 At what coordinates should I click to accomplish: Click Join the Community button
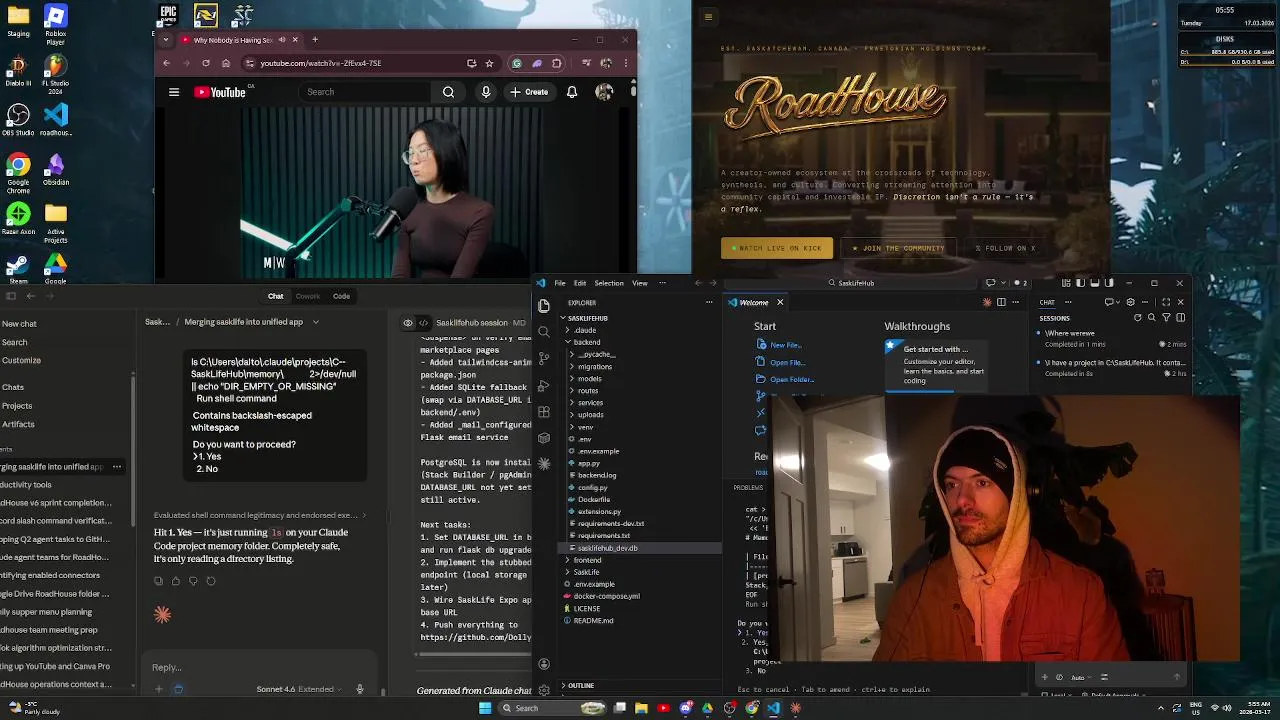(x=898, y=248)
